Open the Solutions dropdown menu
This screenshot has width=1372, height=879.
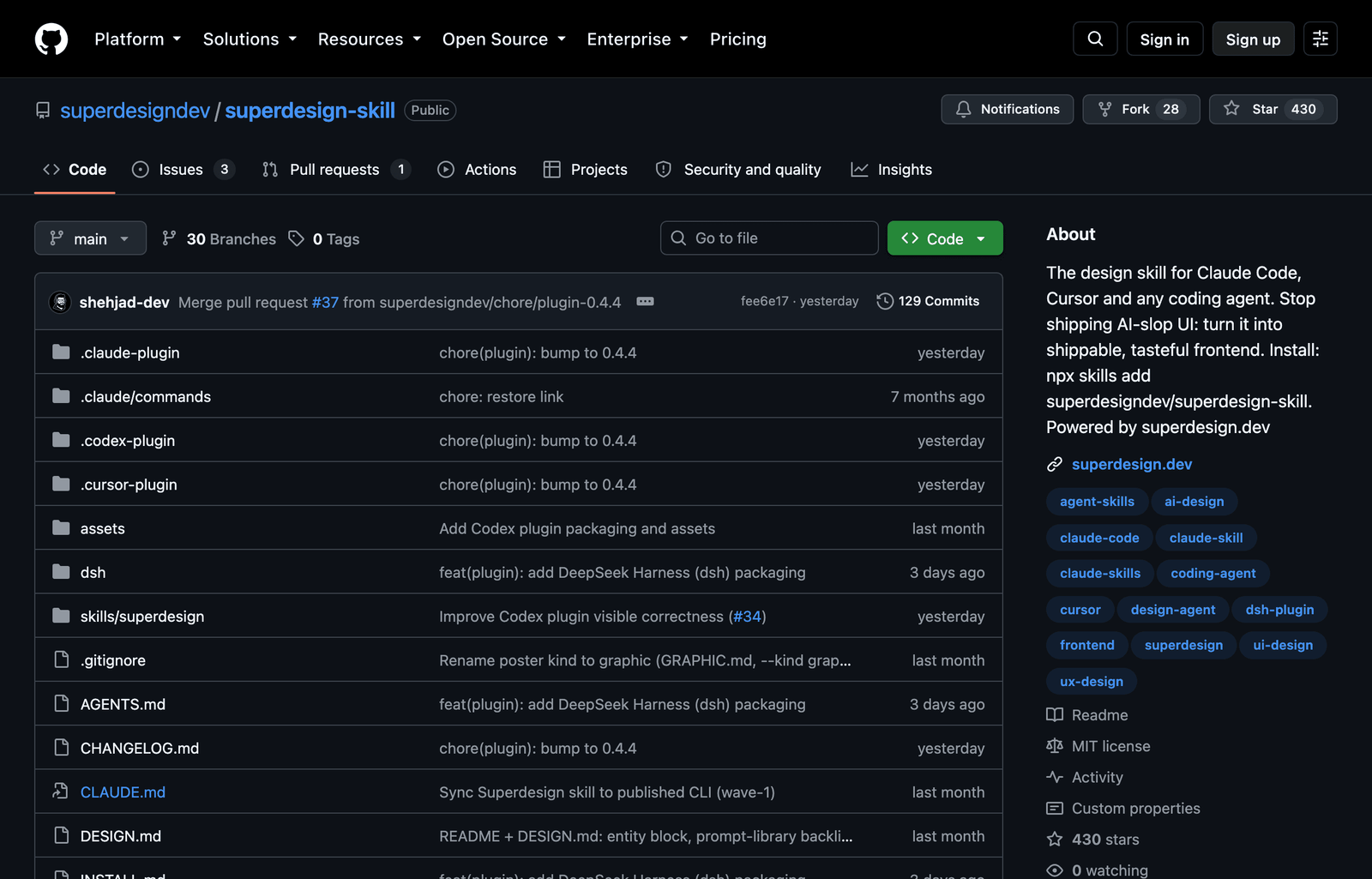click(x=250, y=39)
